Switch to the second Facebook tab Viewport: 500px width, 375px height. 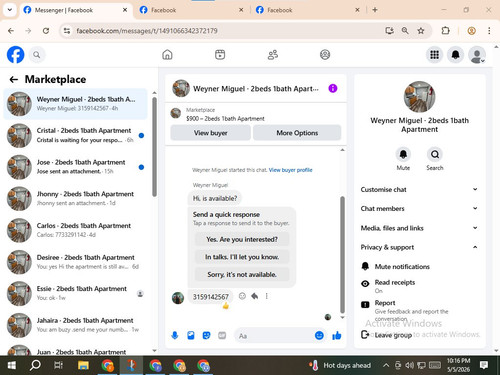(x=192, y=10)
